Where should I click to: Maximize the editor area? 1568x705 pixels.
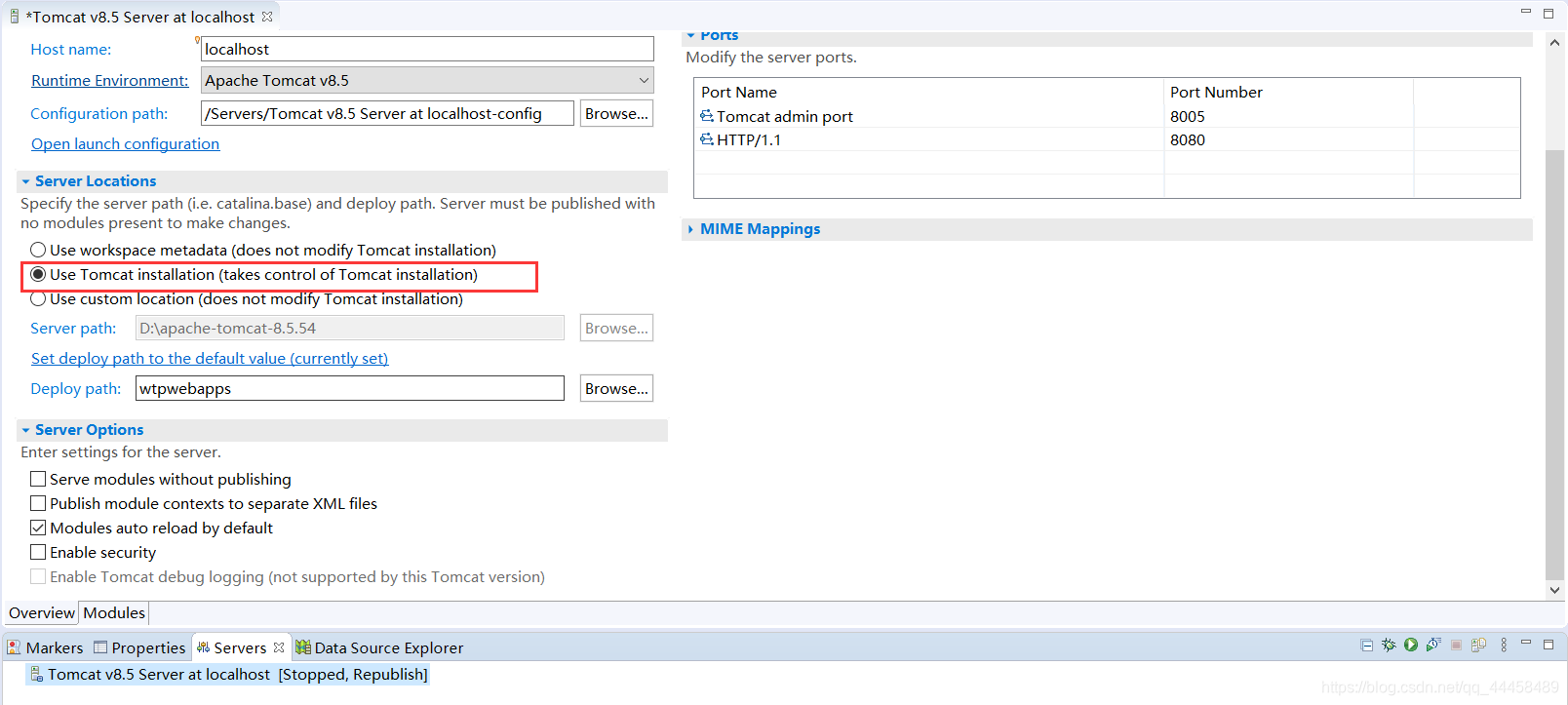[x=1548, y=14]
